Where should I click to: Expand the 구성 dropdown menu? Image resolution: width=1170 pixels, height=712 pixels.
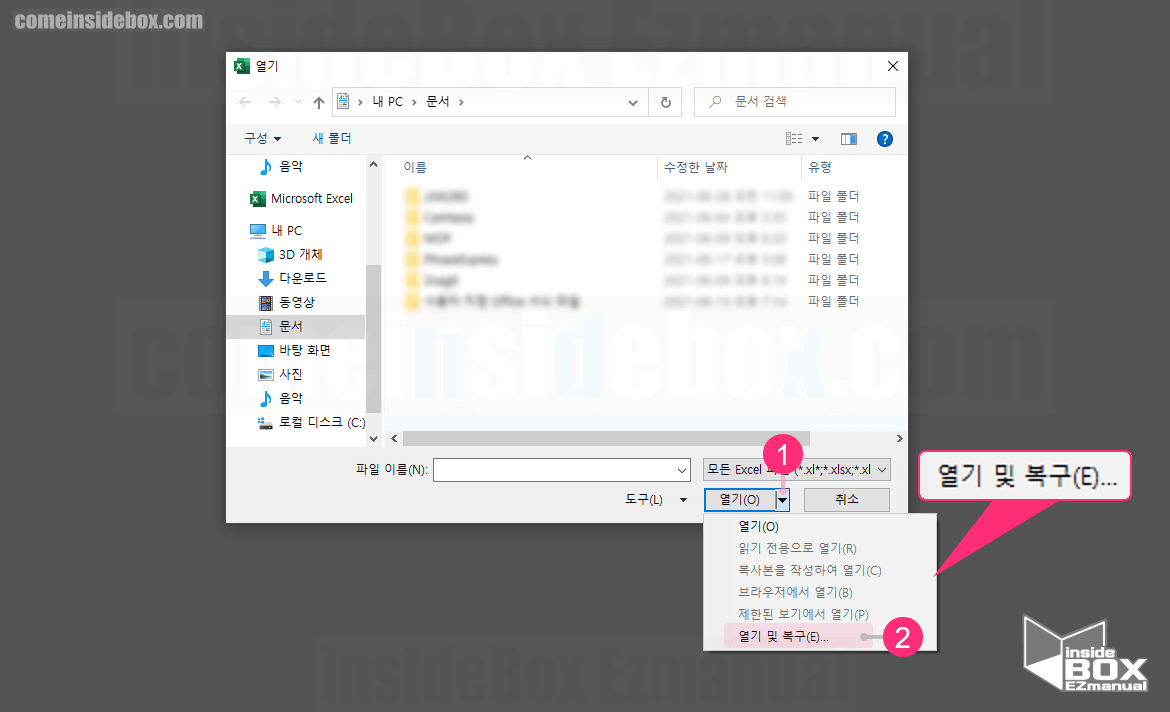point(263,138)
